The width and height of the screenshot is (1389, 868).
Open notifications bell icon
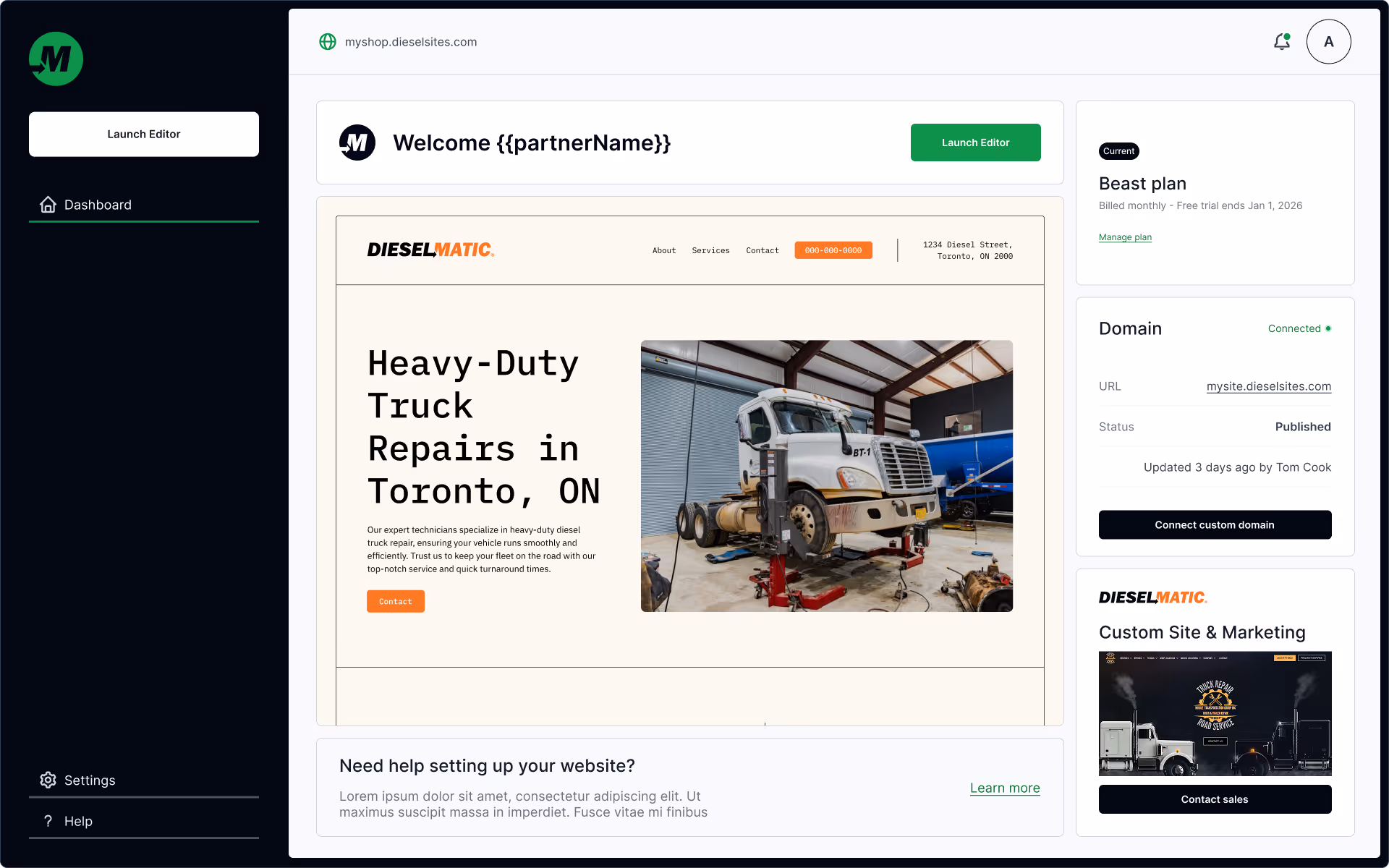tap(1281, 42)
